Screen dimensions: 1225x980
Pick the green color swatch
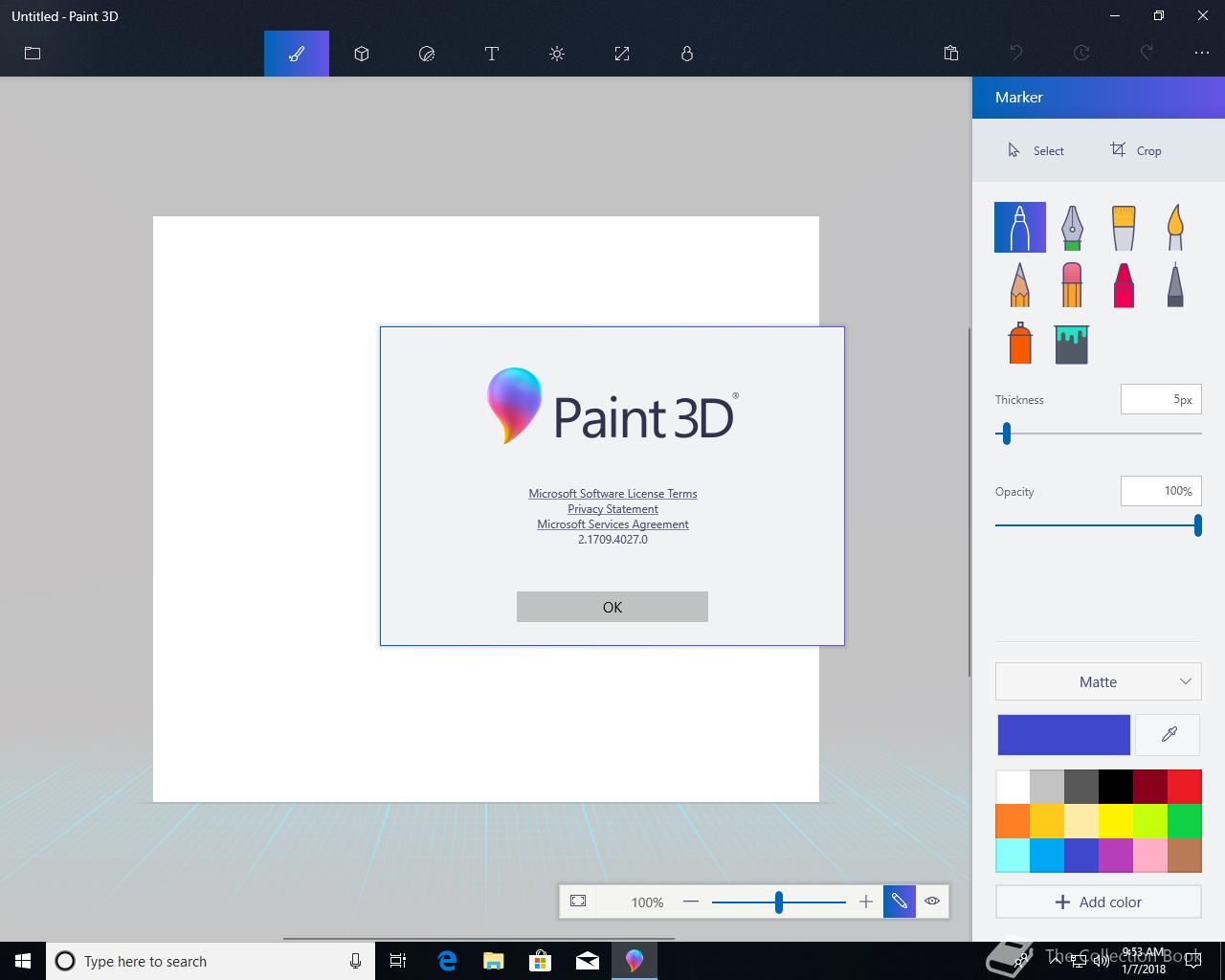pyautogui.click(x=1185, y=821)
